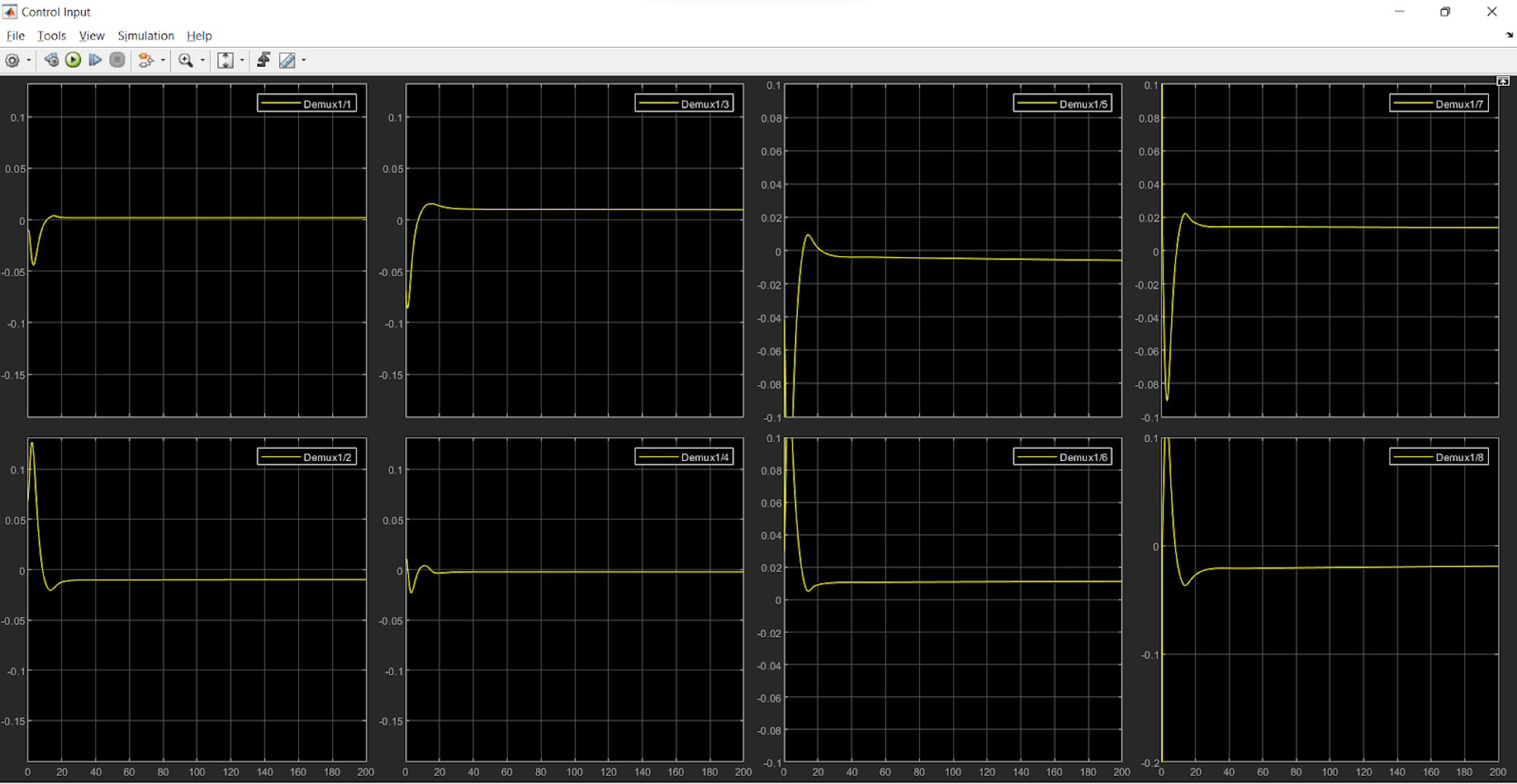Expand the Zoom tool dropdown arrow
Viewport: 1517px width, 784px height.
coord(203,61)
